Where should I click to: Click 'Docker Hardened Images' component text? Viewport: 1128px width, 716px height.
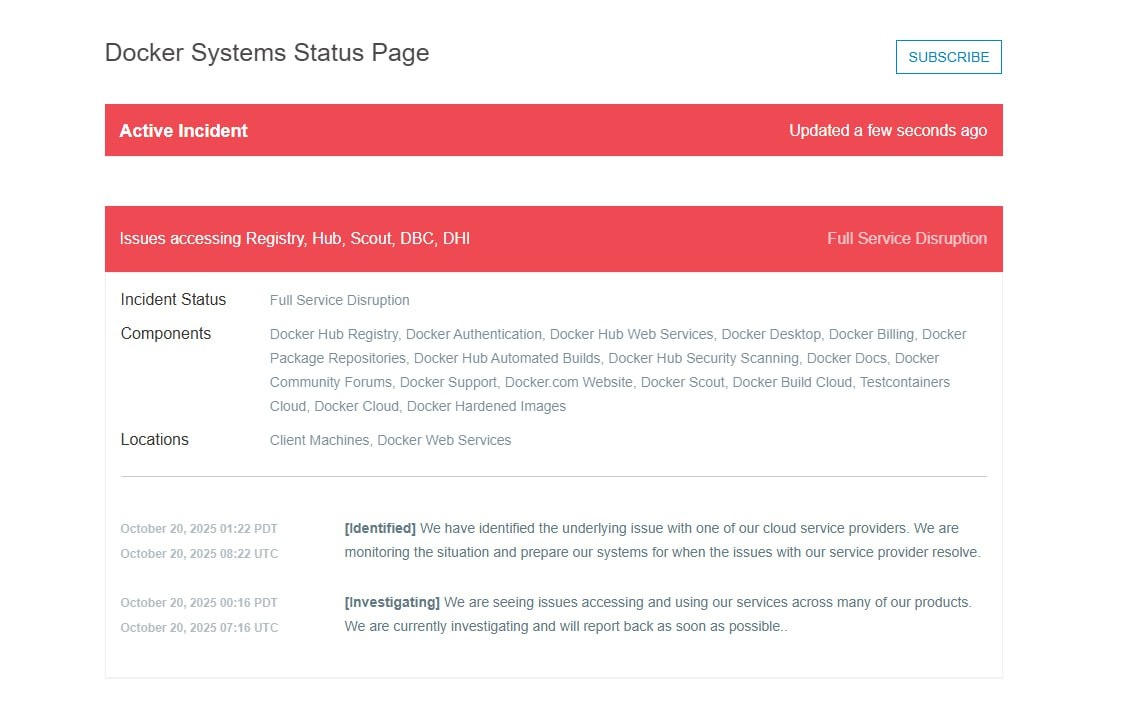pyautogui.click(x=486, y=406)
